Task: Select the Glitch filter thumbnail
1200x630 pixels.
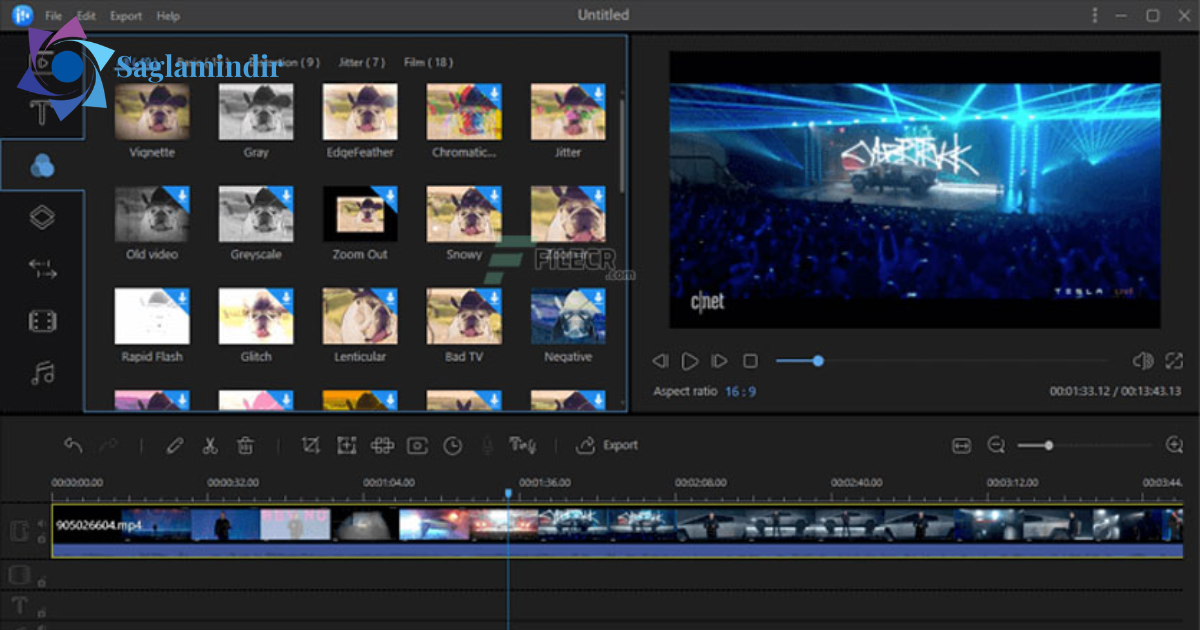Action: (256, 315)
